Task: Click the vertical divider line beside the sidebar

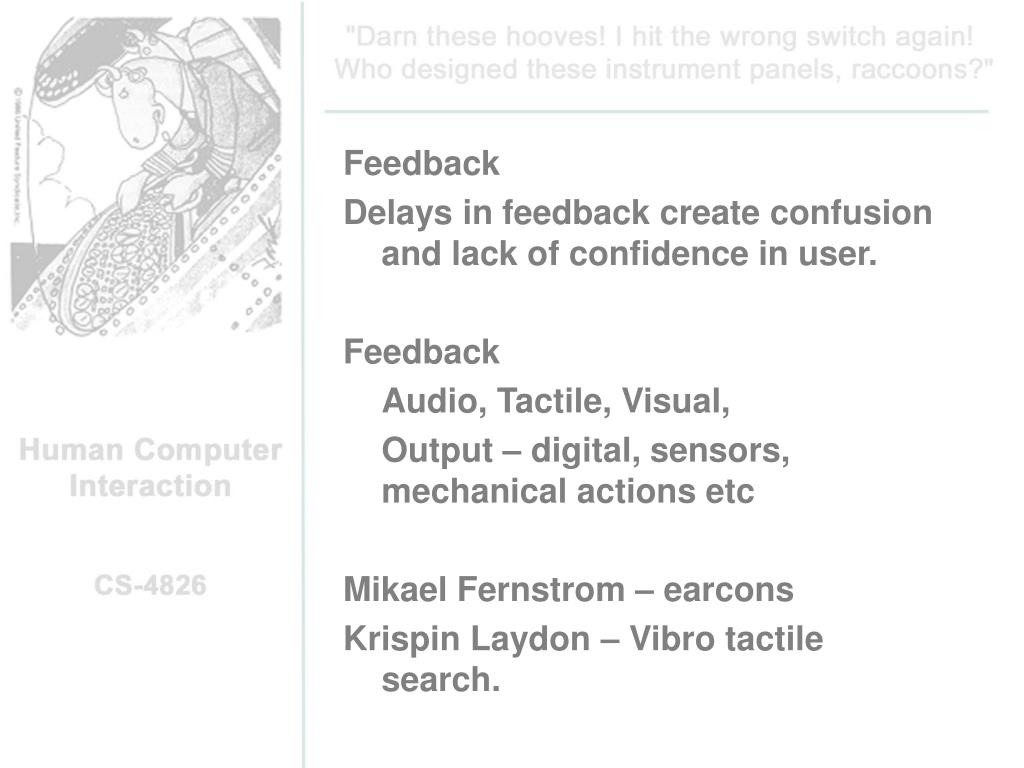Action: click(303, 384)
